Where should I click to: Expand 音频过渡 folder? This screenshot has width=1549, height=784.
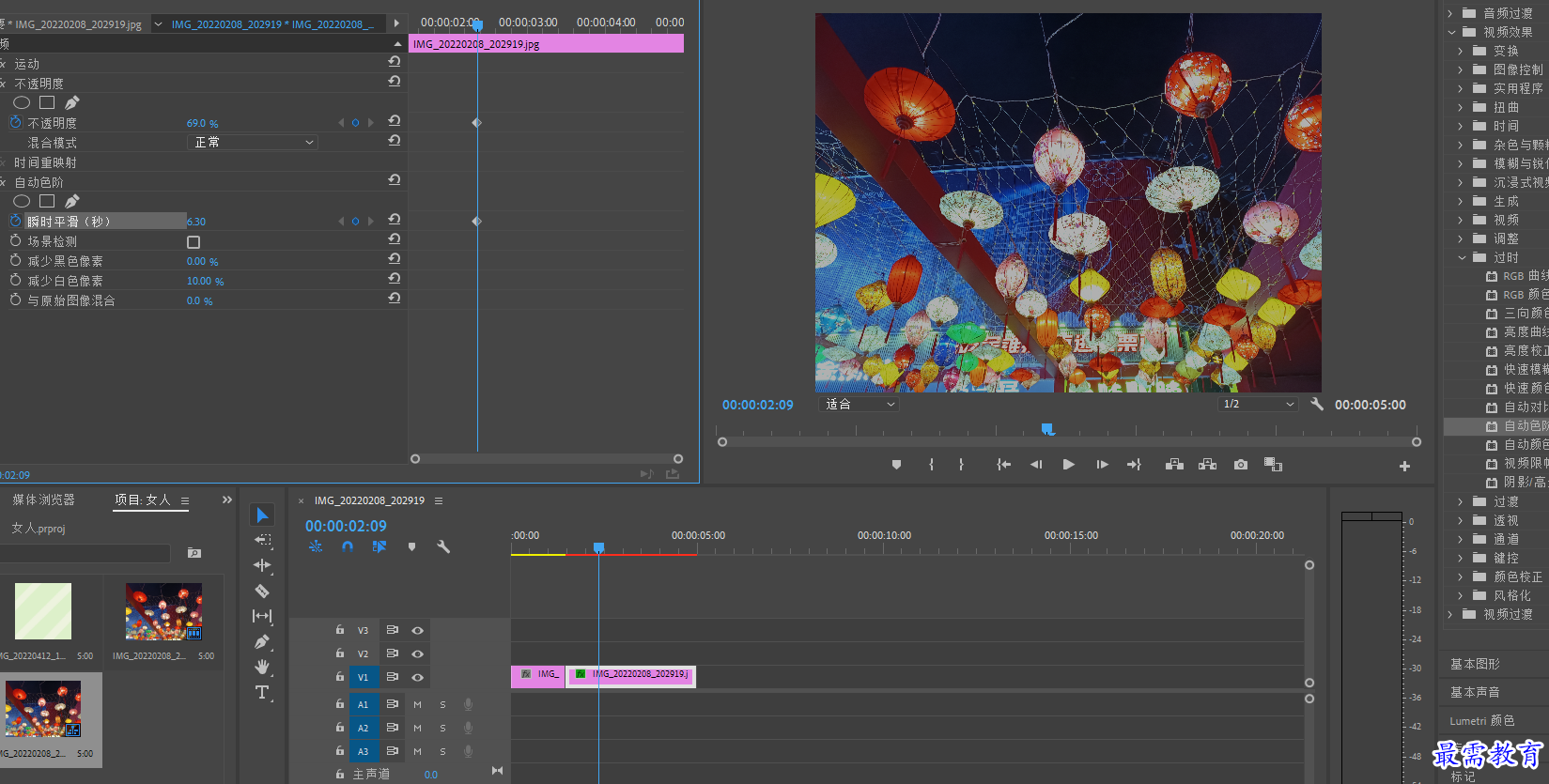(x=1449, y=13)
